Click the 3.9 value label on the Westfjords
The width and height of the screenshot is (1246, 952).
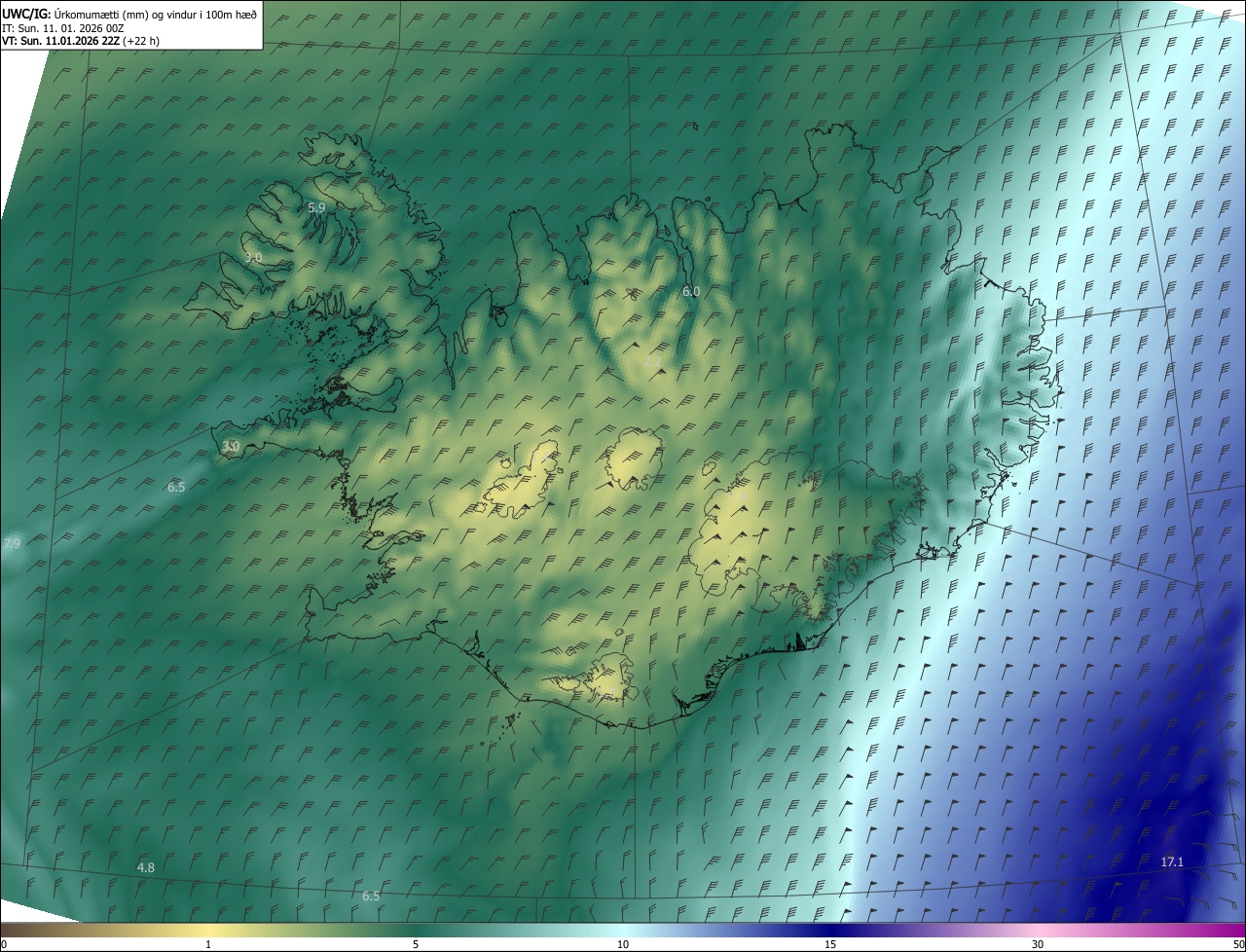253,258
